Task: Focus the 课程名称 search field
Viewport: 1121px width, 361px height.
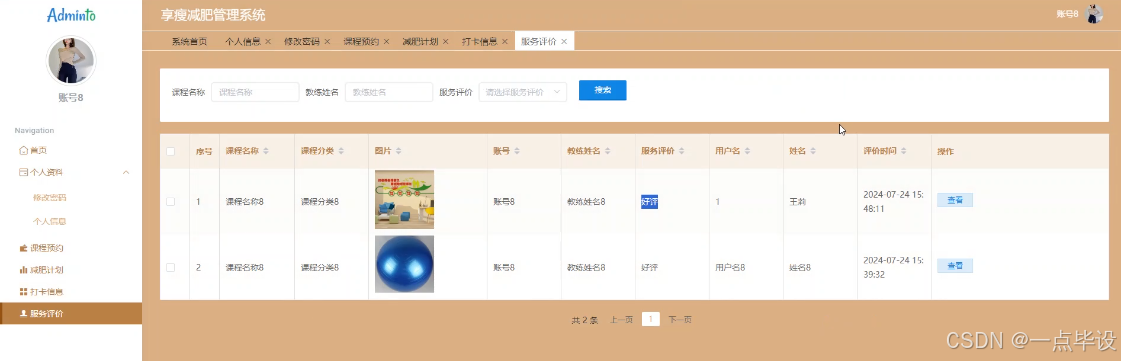Action: pos(255,92)
